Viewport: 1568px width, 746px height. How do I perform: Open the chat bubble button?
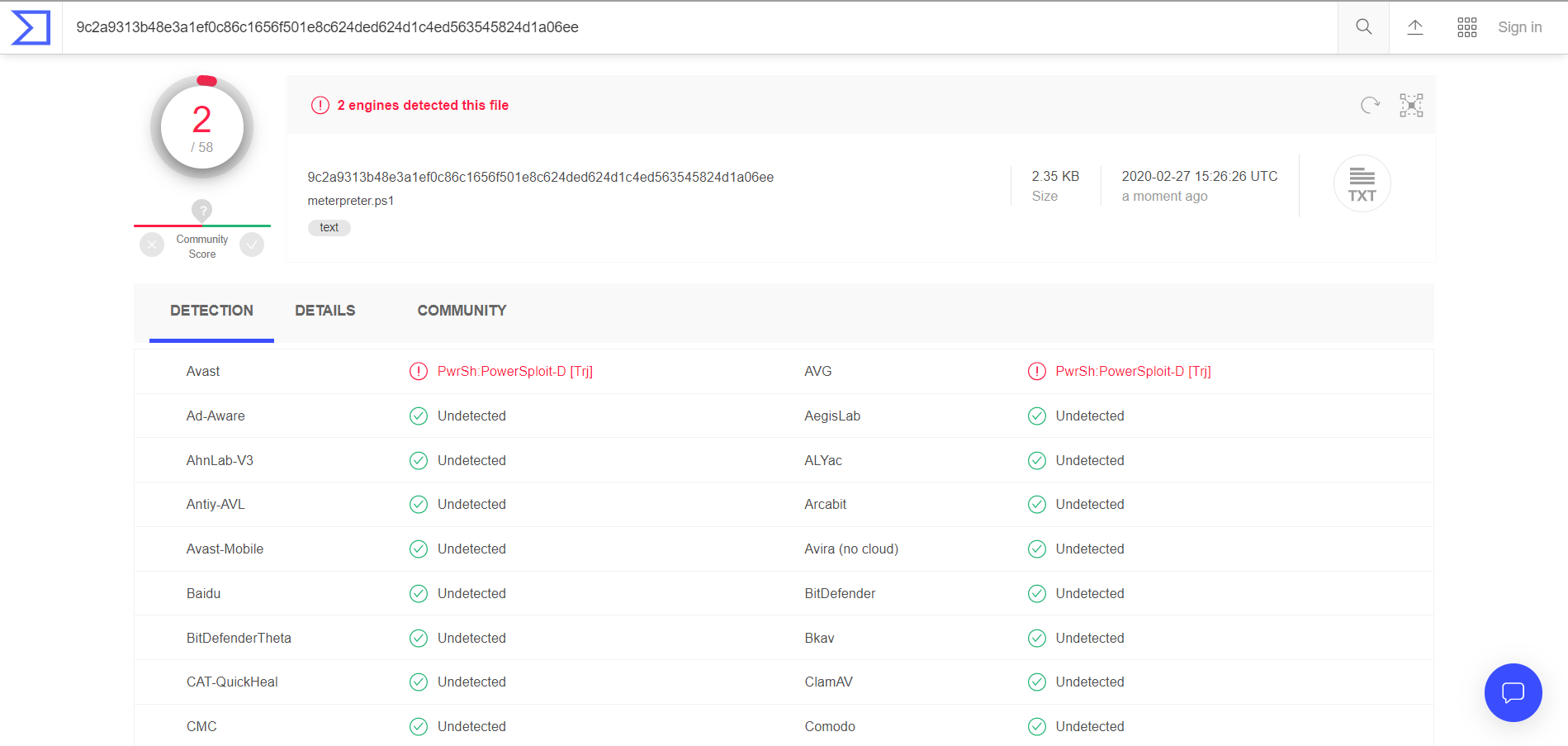click(x=1513, y=692)
